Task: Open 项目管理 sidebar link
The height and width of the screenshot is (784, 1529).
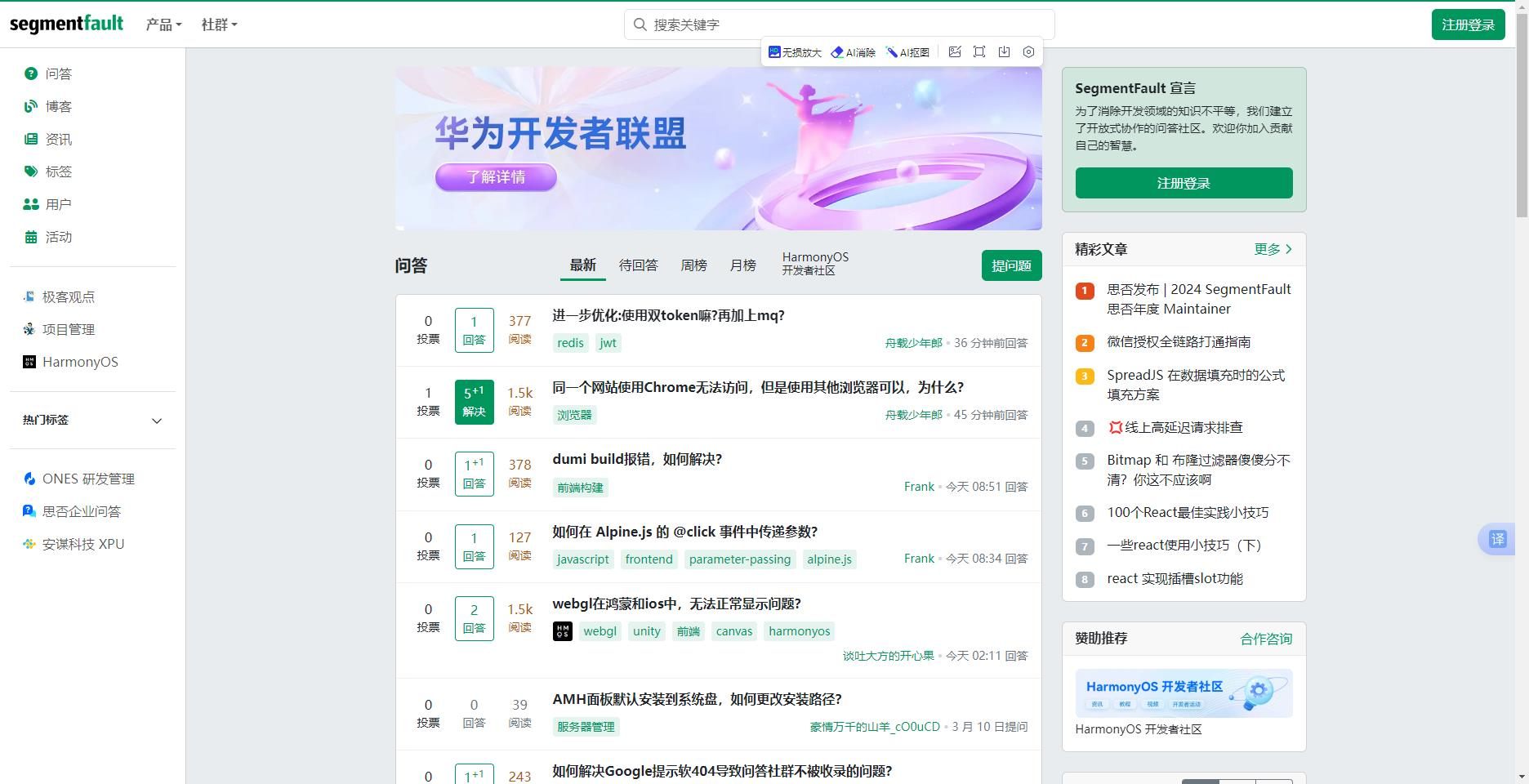Action: [x=59, y=329]
